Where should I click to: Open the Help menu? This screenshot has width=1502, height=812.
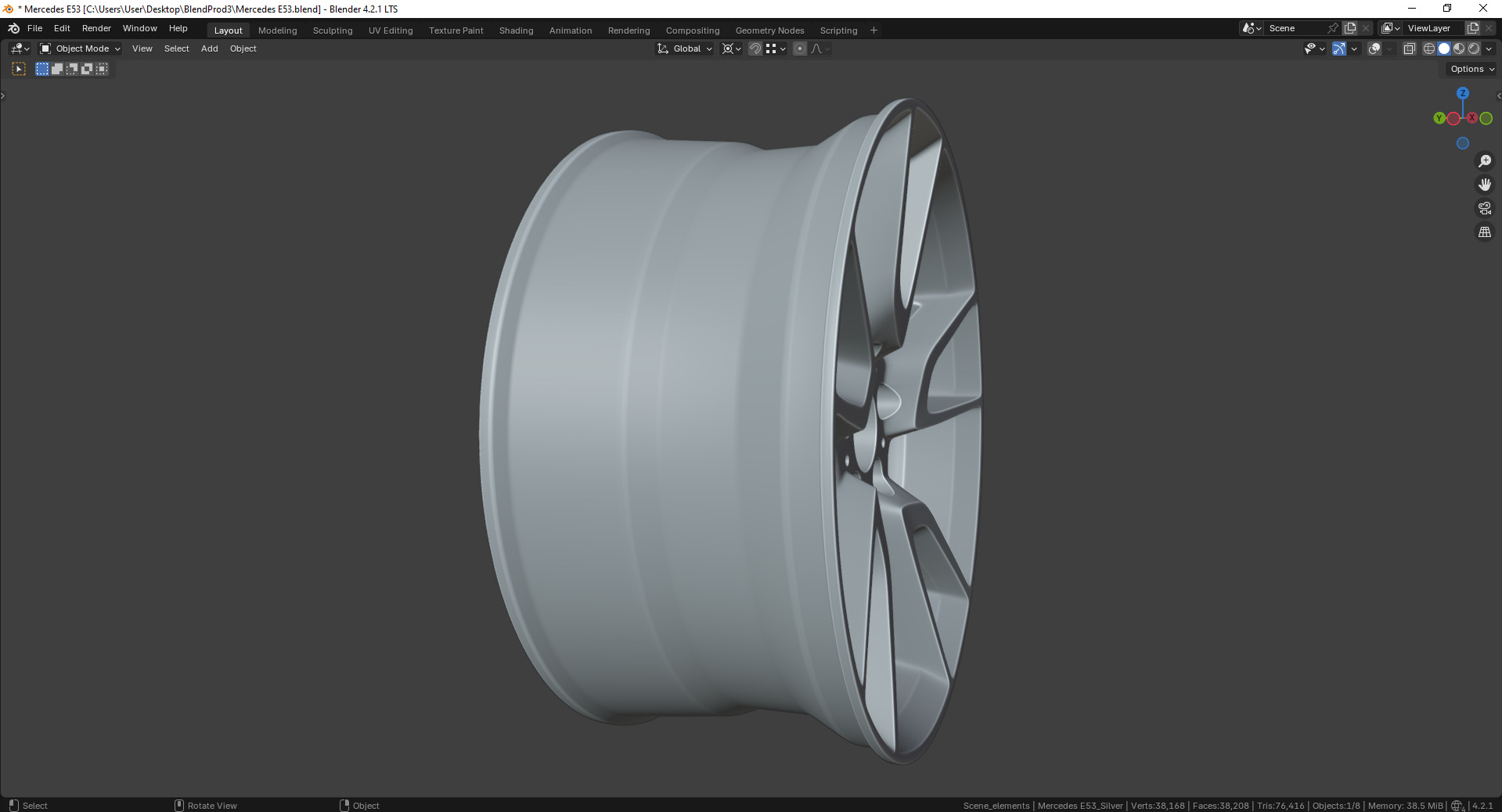(x=178, y=28)
